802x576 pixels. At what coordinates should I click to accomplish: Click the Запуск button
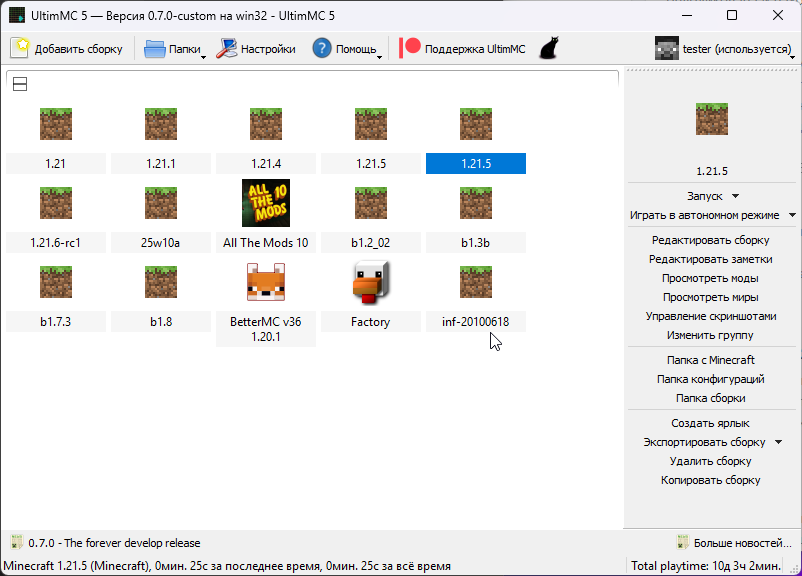click(705, 196)
